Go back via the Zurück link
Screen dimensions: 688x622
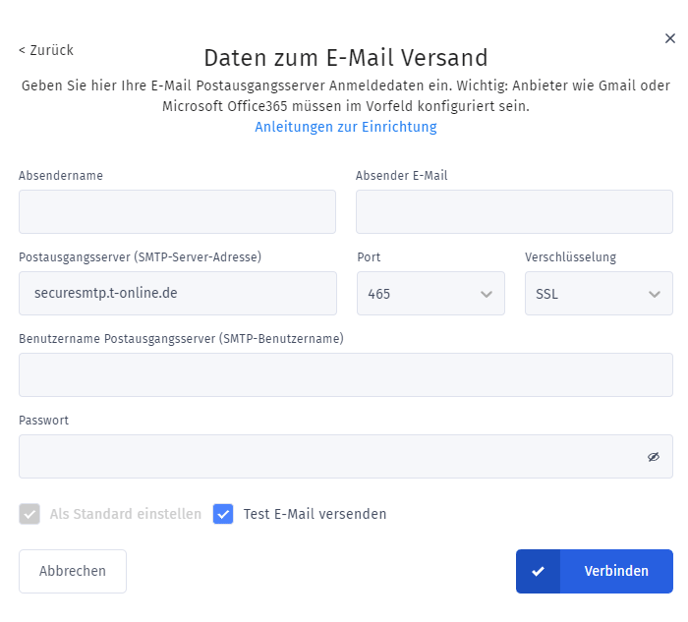[46, 50]
